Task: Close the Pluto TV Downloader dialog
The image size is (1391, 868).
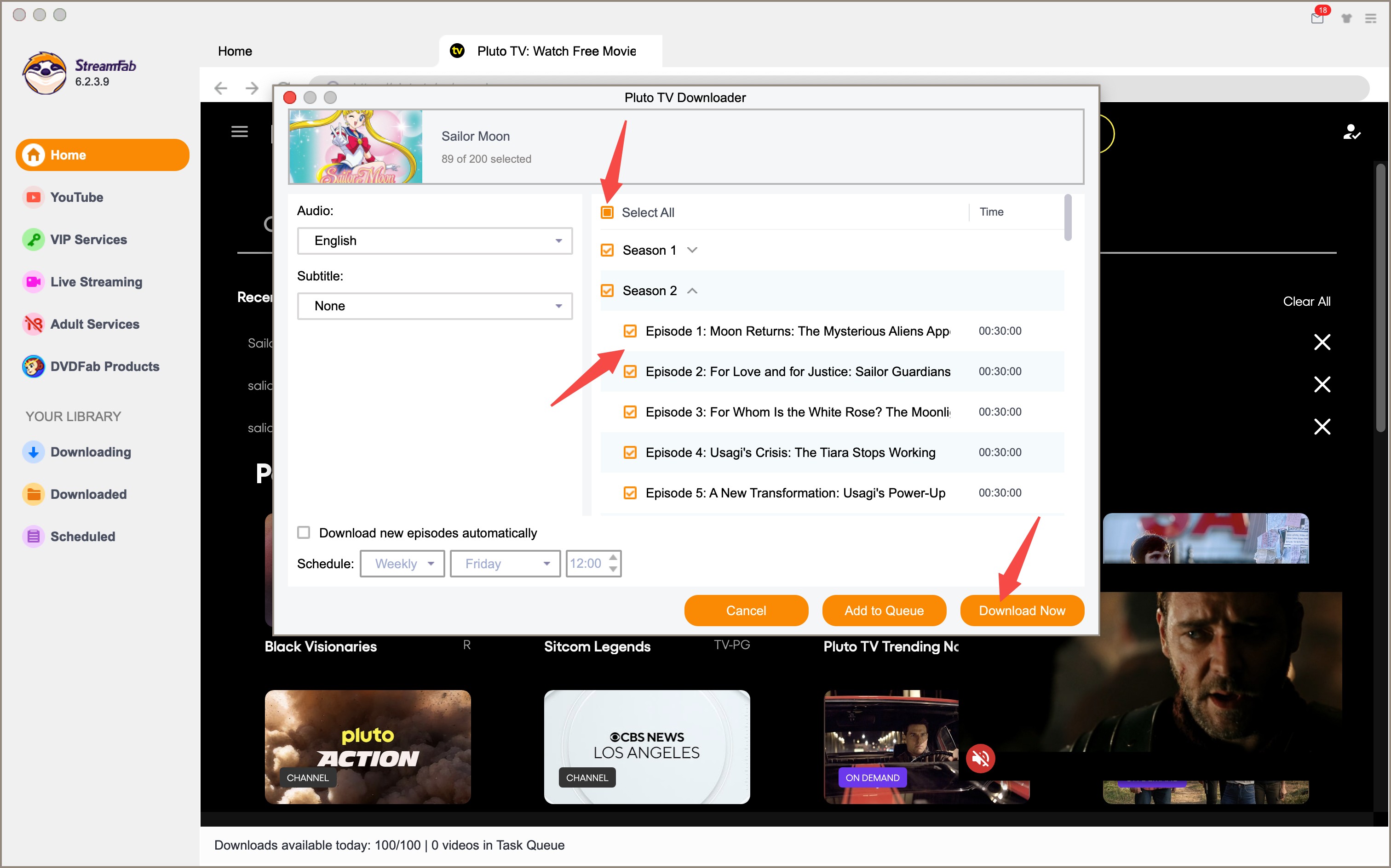Action: [x=290, y=97]
